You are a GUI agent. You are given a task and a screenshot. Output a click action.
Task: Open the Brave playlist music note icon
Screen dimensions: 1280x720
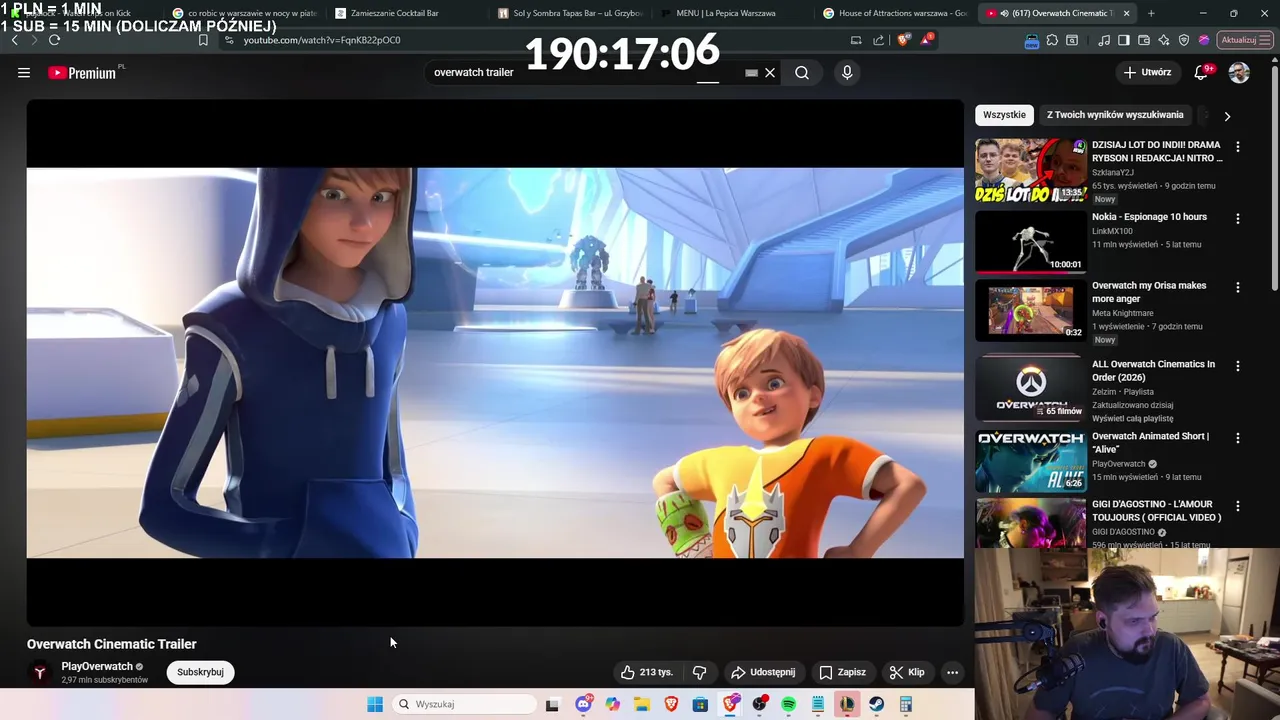1104,40
